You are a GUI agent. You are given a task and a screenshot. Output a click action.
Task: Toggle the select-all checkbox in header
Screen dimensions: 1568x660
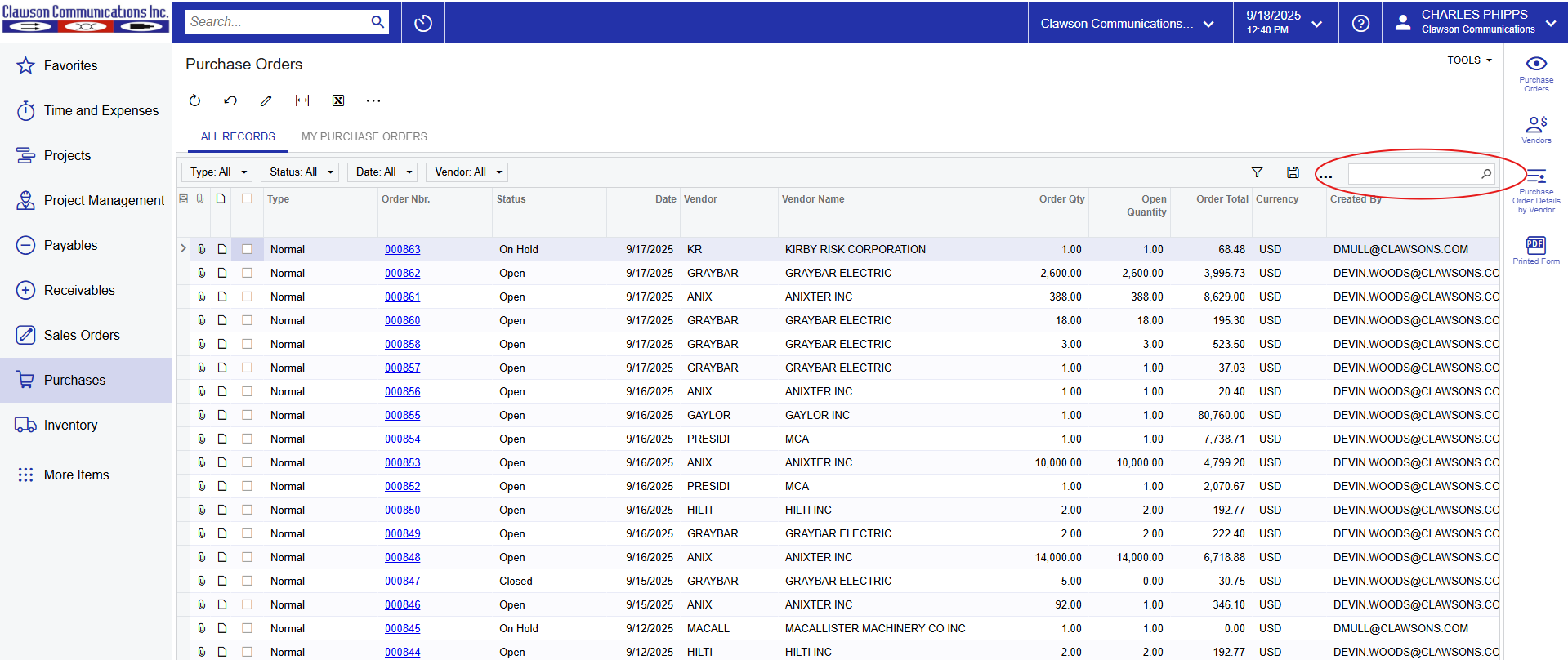tap(247, 198)
